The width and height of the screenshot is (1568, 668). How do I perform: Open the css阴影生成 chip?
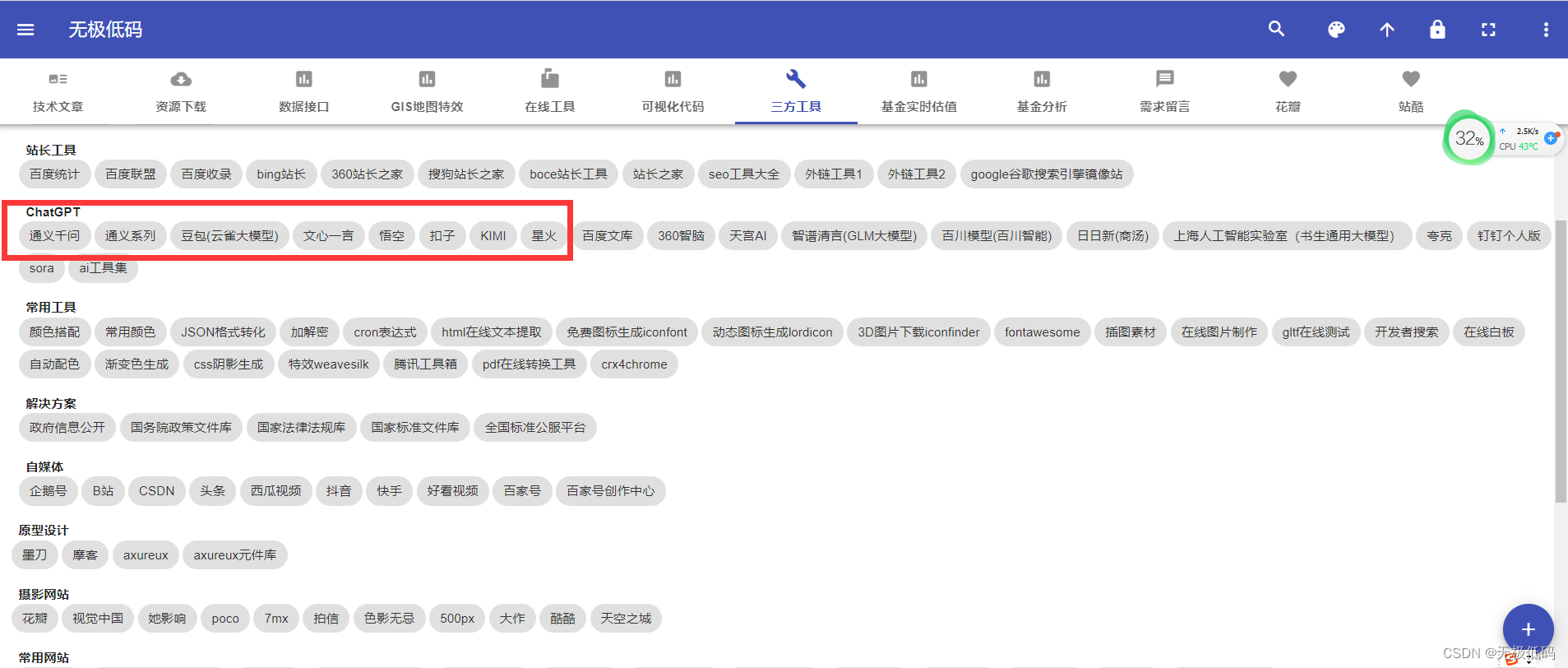pyautogui.click(x=229, y=364)
